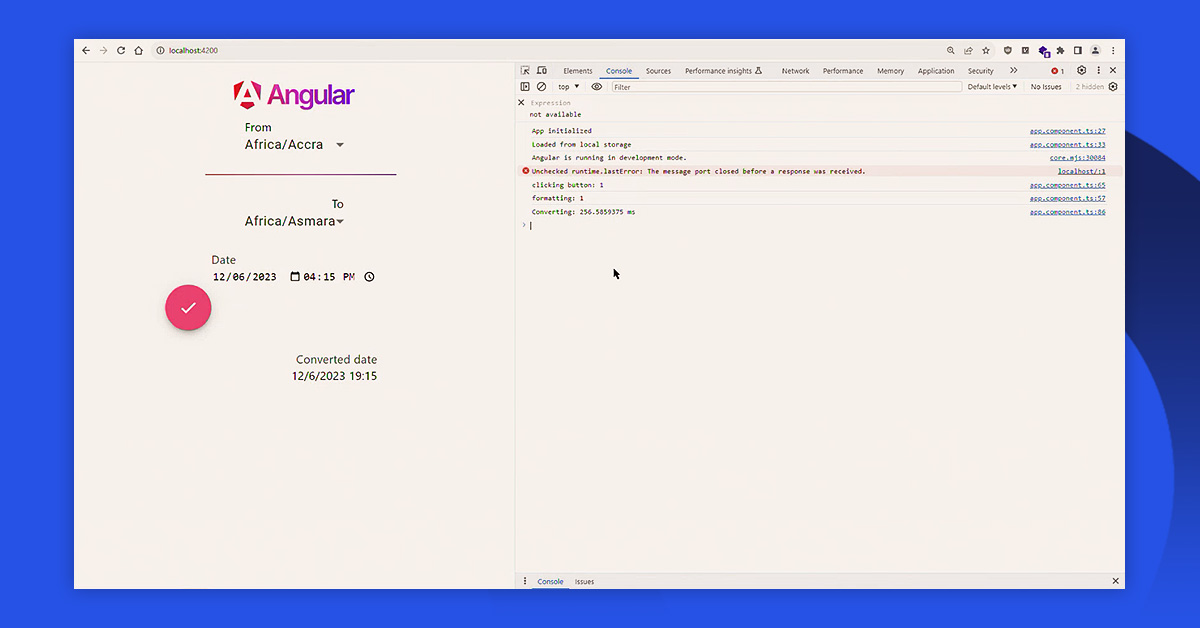Expand the From timezone dropdown Africa/Accra

click(x=340, y=145)
